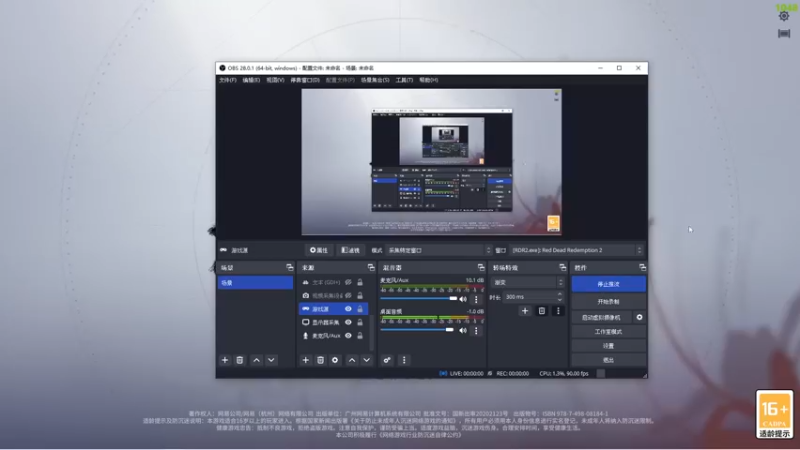The image size is (800, 450).
Task: Open the 窗口 dropdown showing Red Dead Redemption 2
Action: point(577,251)
